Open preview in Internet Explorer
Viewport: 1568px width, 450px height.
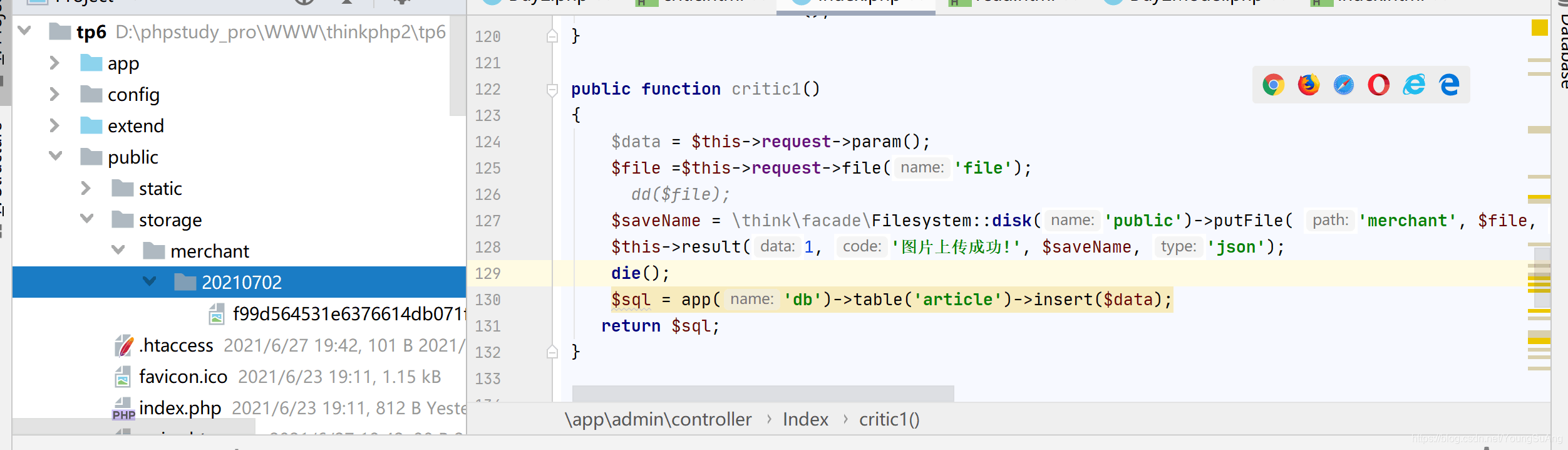(x=1414, y=85)
